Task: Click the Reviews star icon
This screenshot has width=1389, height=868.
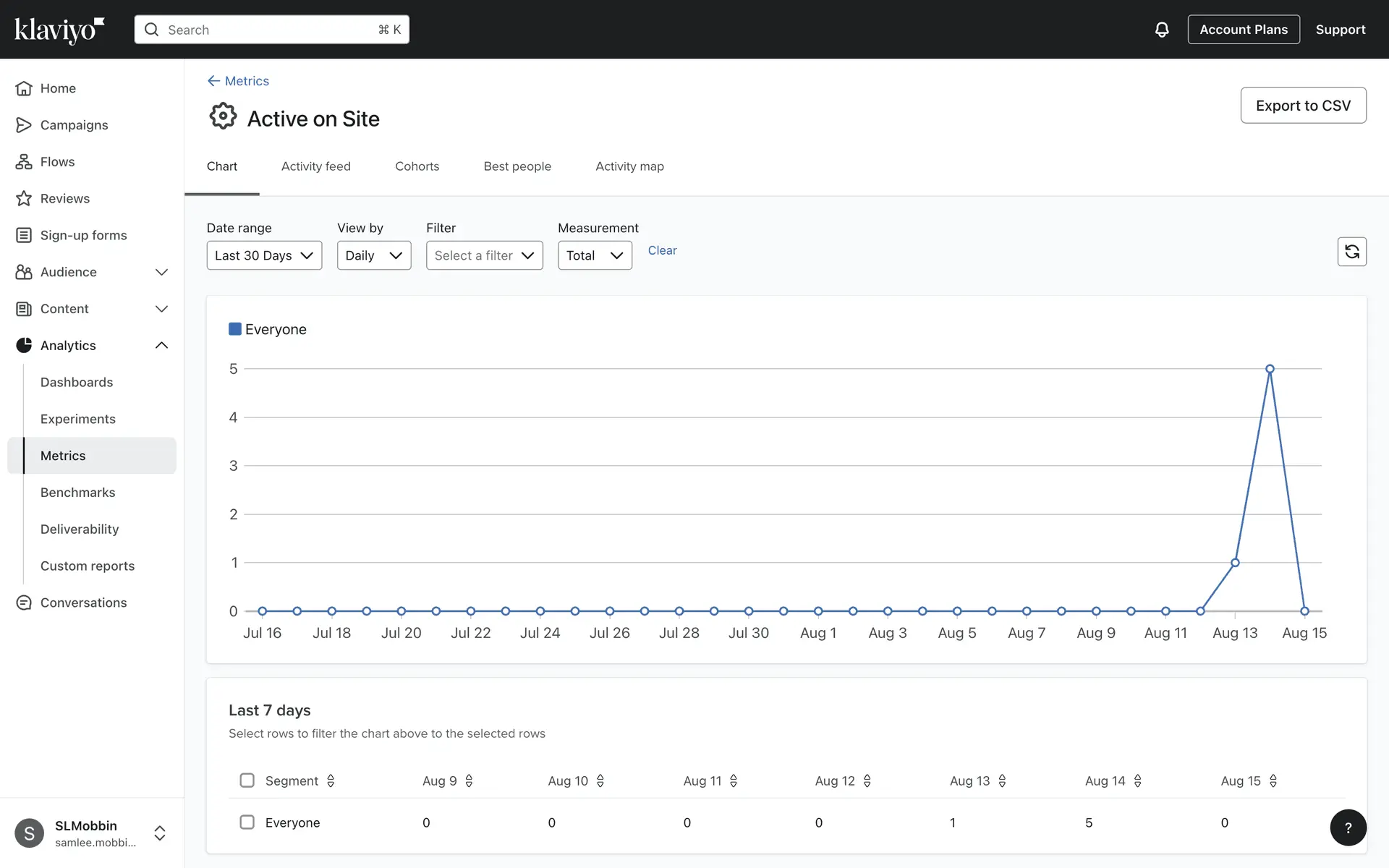Action: 24,198
